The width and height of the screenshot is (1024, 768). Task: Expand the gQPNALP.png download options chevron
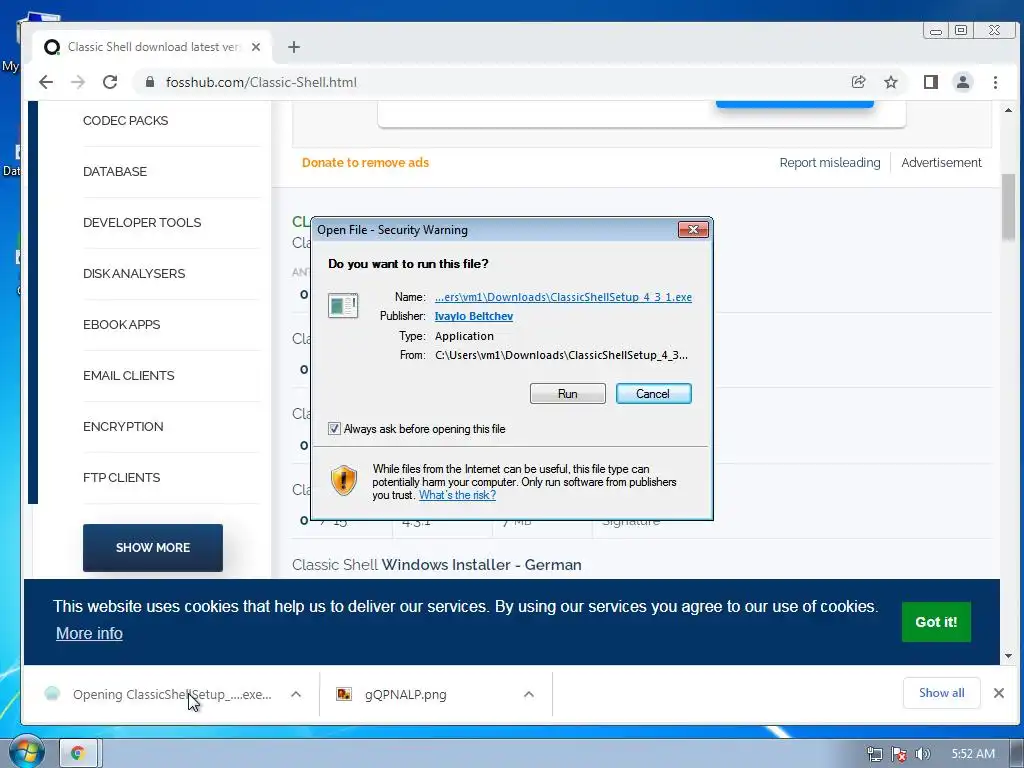(529, 694)
